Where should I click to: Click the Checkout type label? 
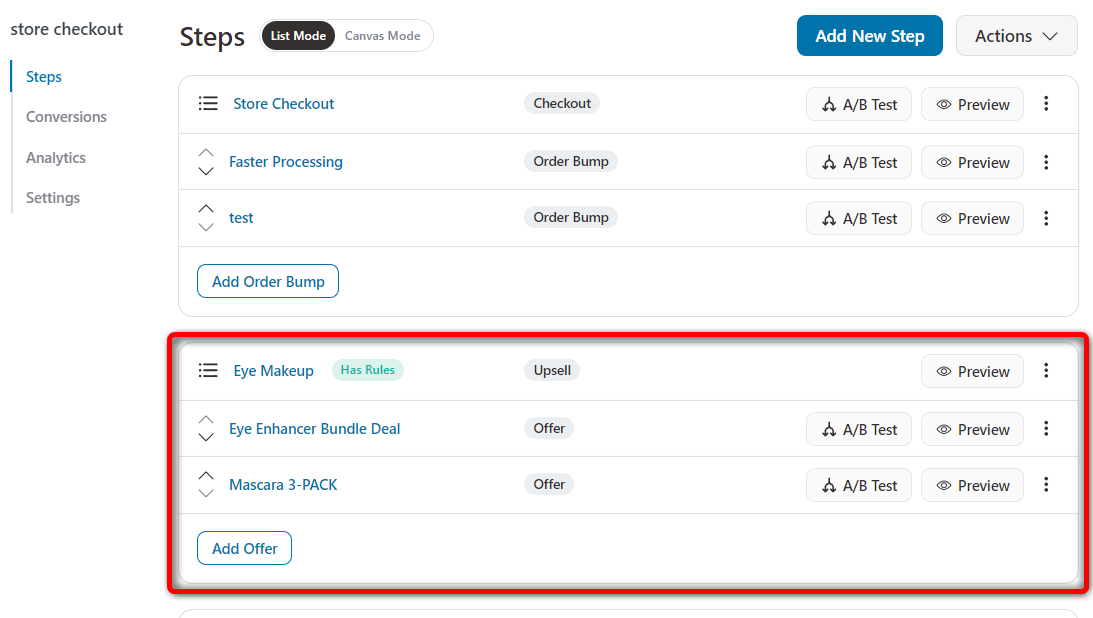[x=562, y=103]
